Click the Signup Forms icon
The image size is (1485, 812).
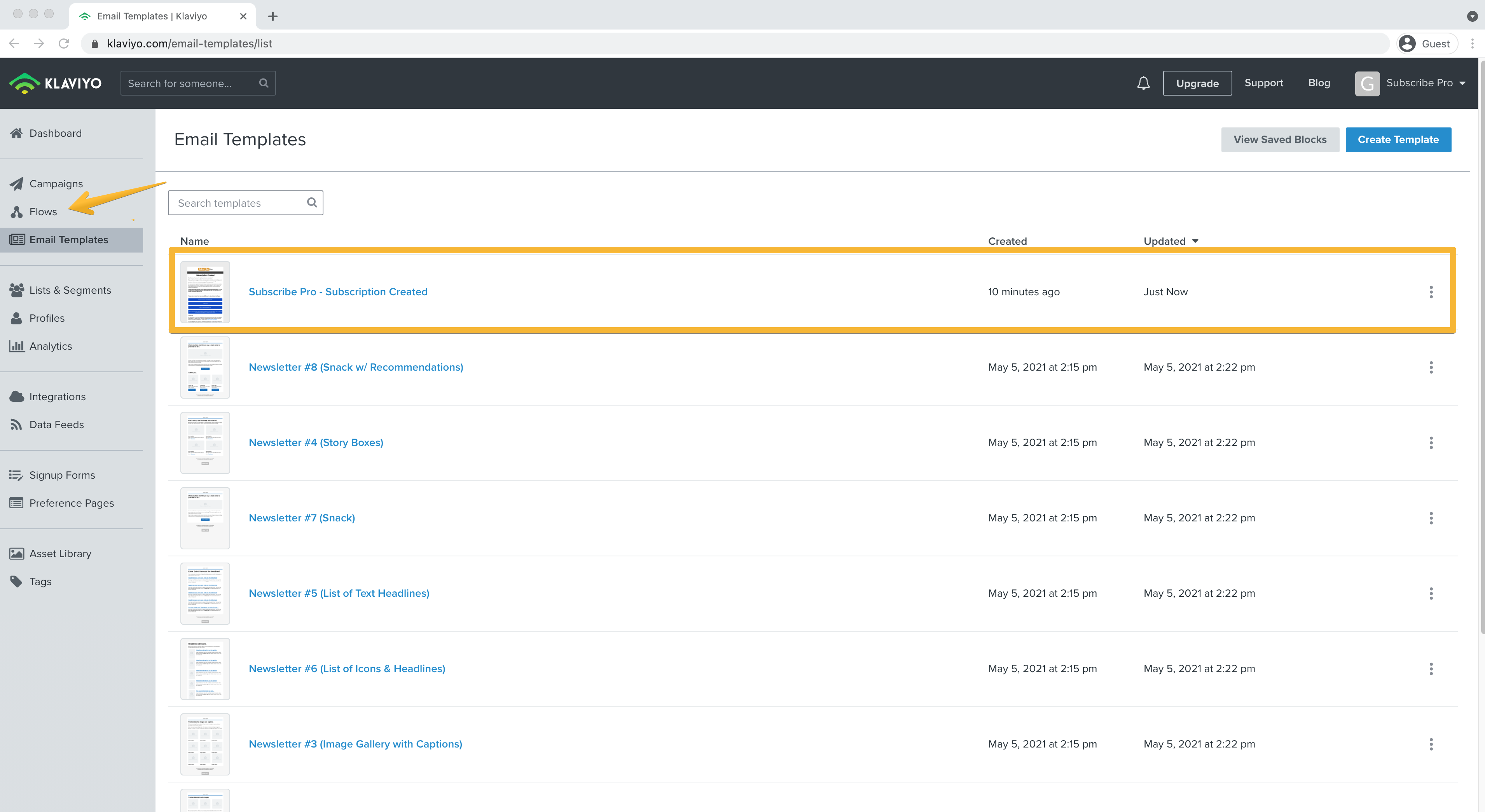16,475
